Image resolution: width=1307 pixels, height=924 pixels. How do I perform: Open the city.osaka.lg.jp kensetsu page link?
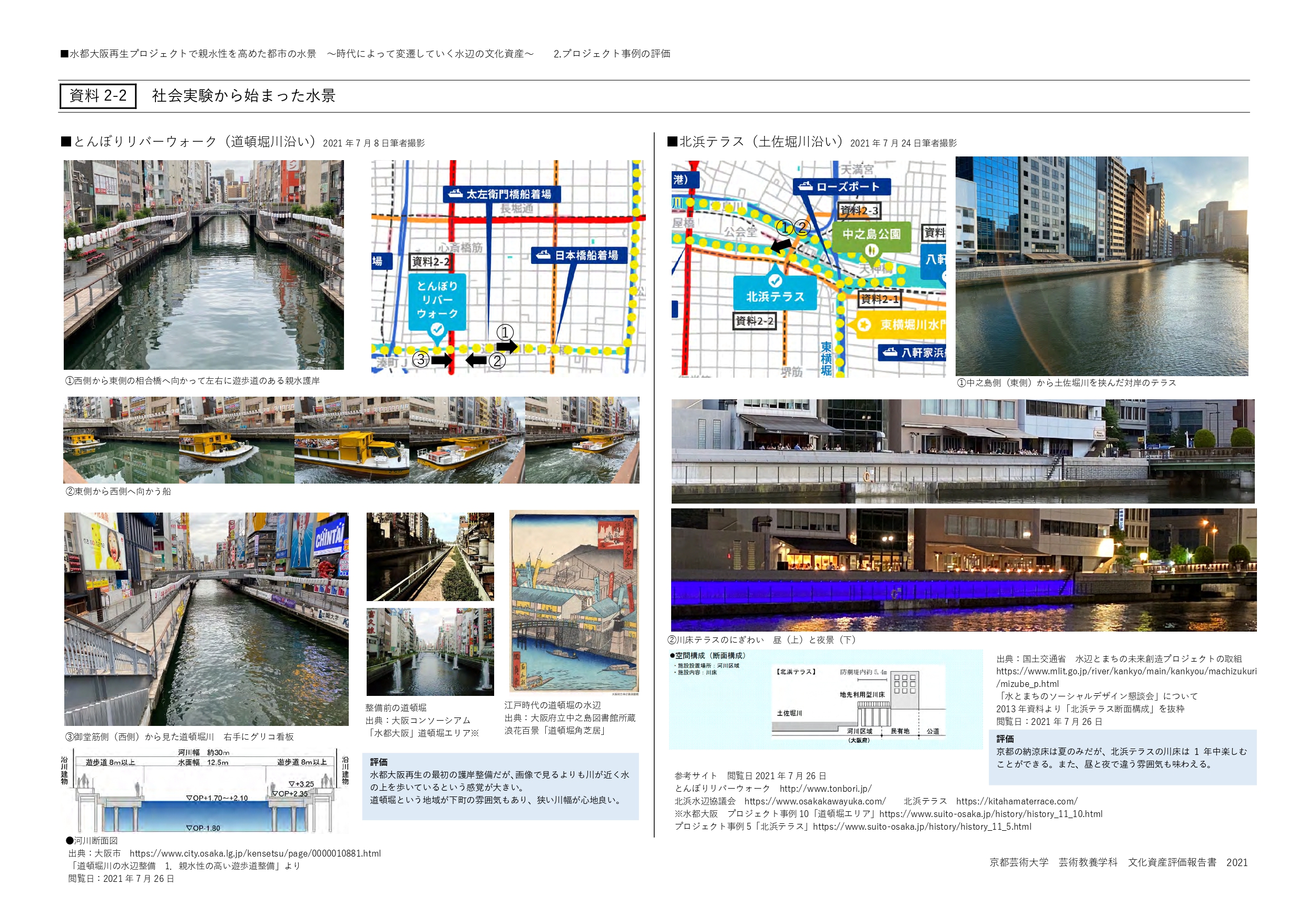coord(255,853)
